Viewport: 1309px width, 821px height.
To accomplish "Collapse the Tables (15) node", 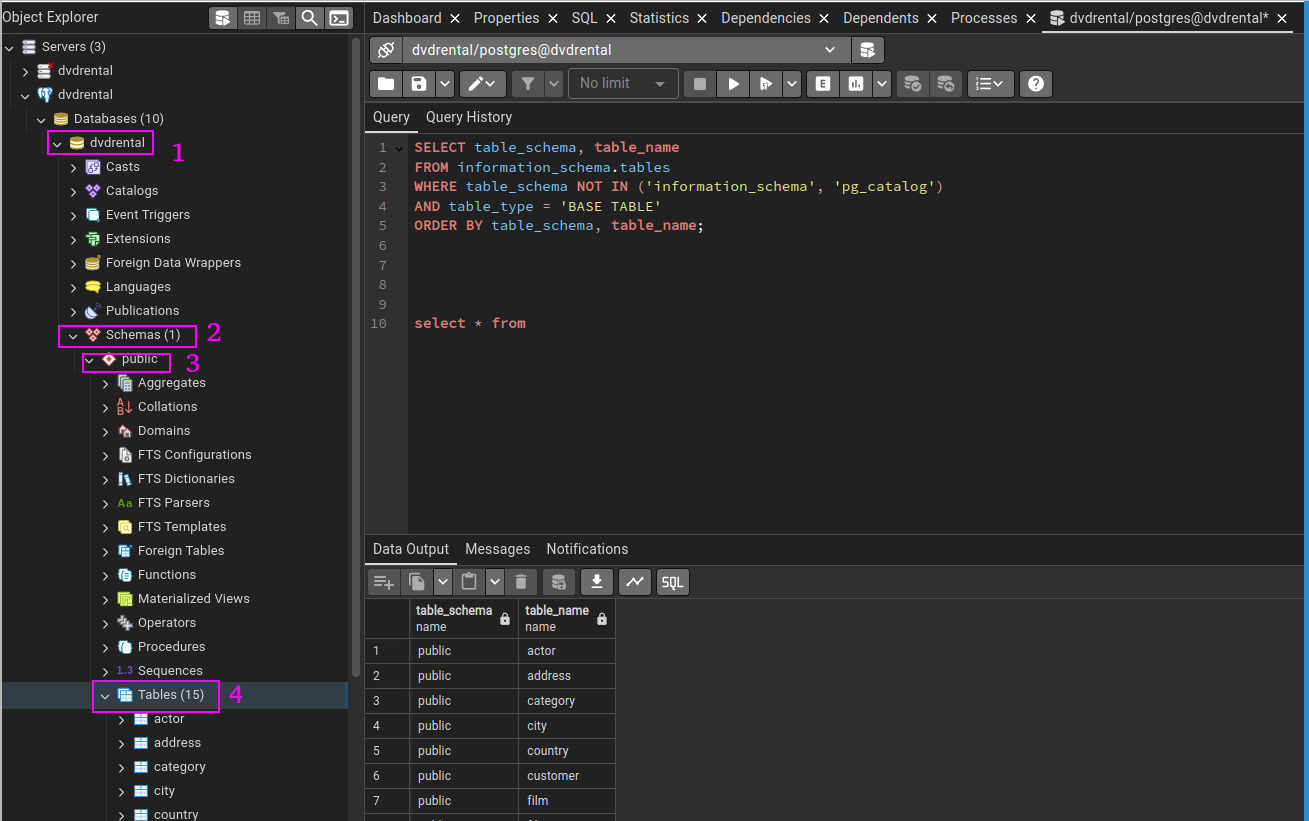I will coord(105,695).
